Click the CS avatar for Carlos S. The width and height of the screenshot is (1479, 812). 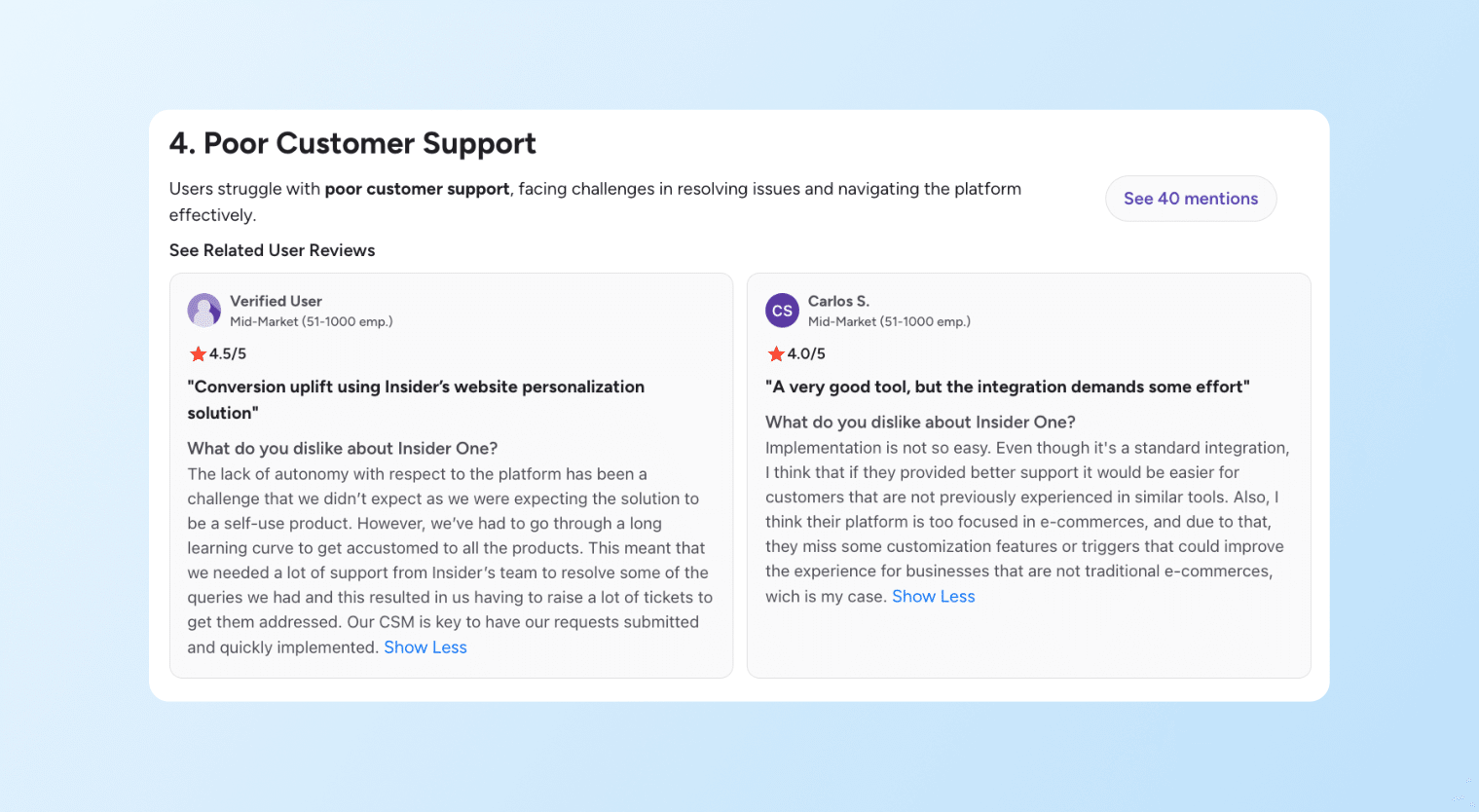coord(781,310)
